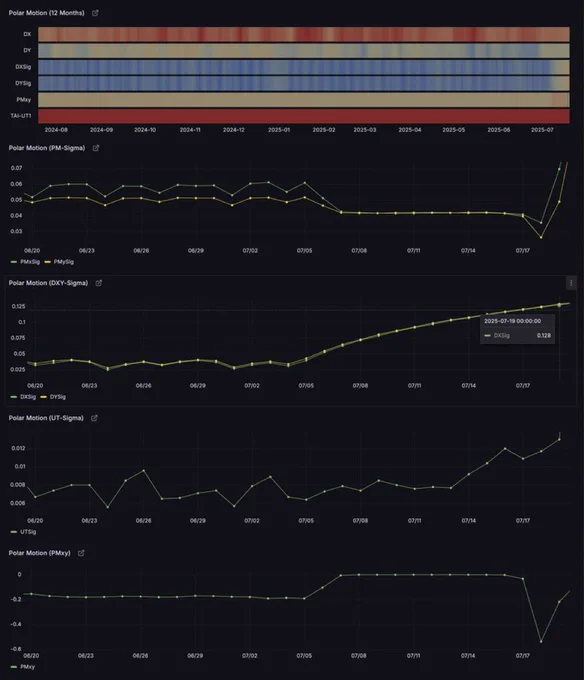
Task: Click the 2024-08 label on heatmap axis
Action: (56, 130)
